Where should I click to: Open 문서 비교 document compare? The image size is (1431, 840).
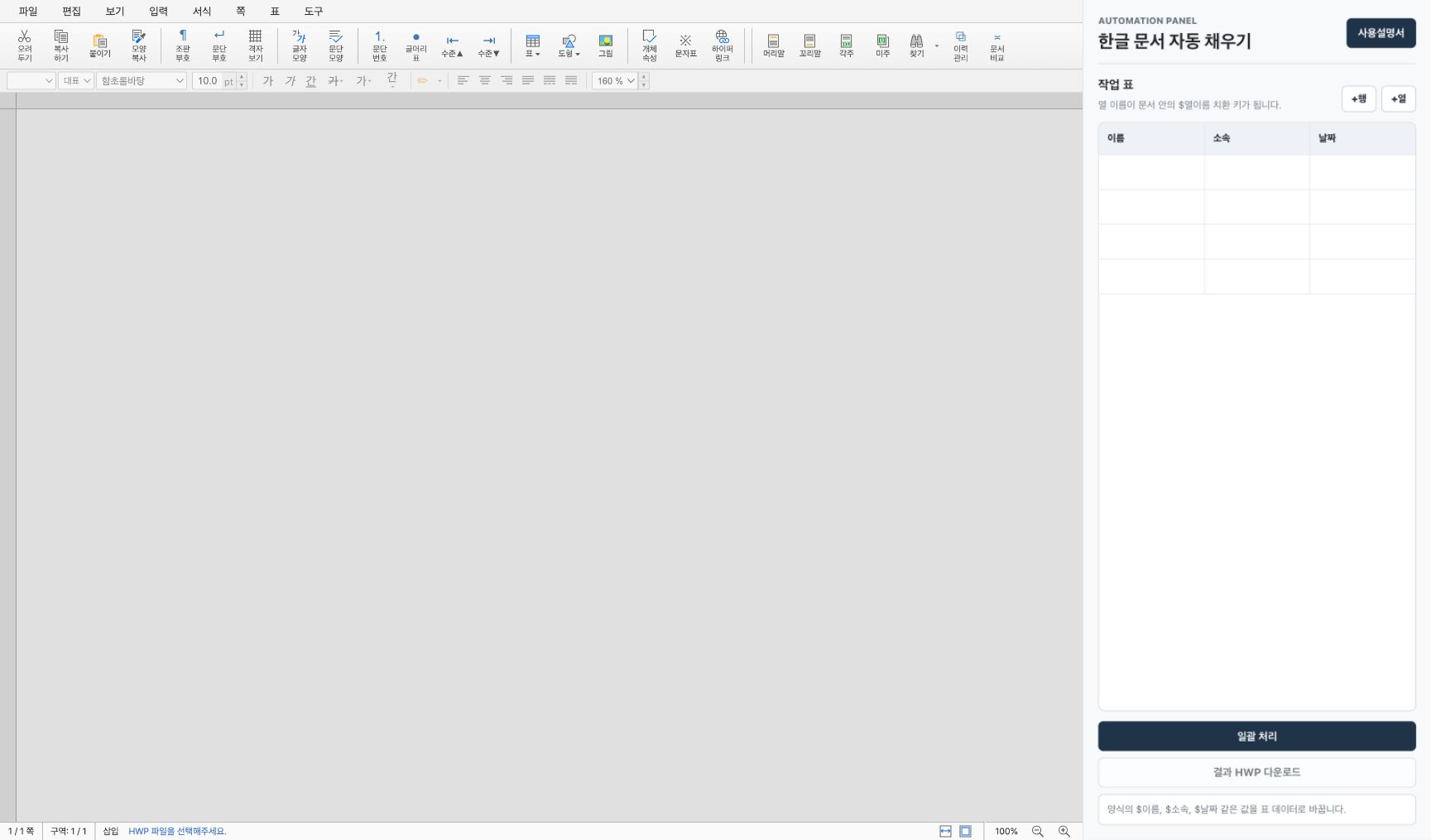pos(997,45)
